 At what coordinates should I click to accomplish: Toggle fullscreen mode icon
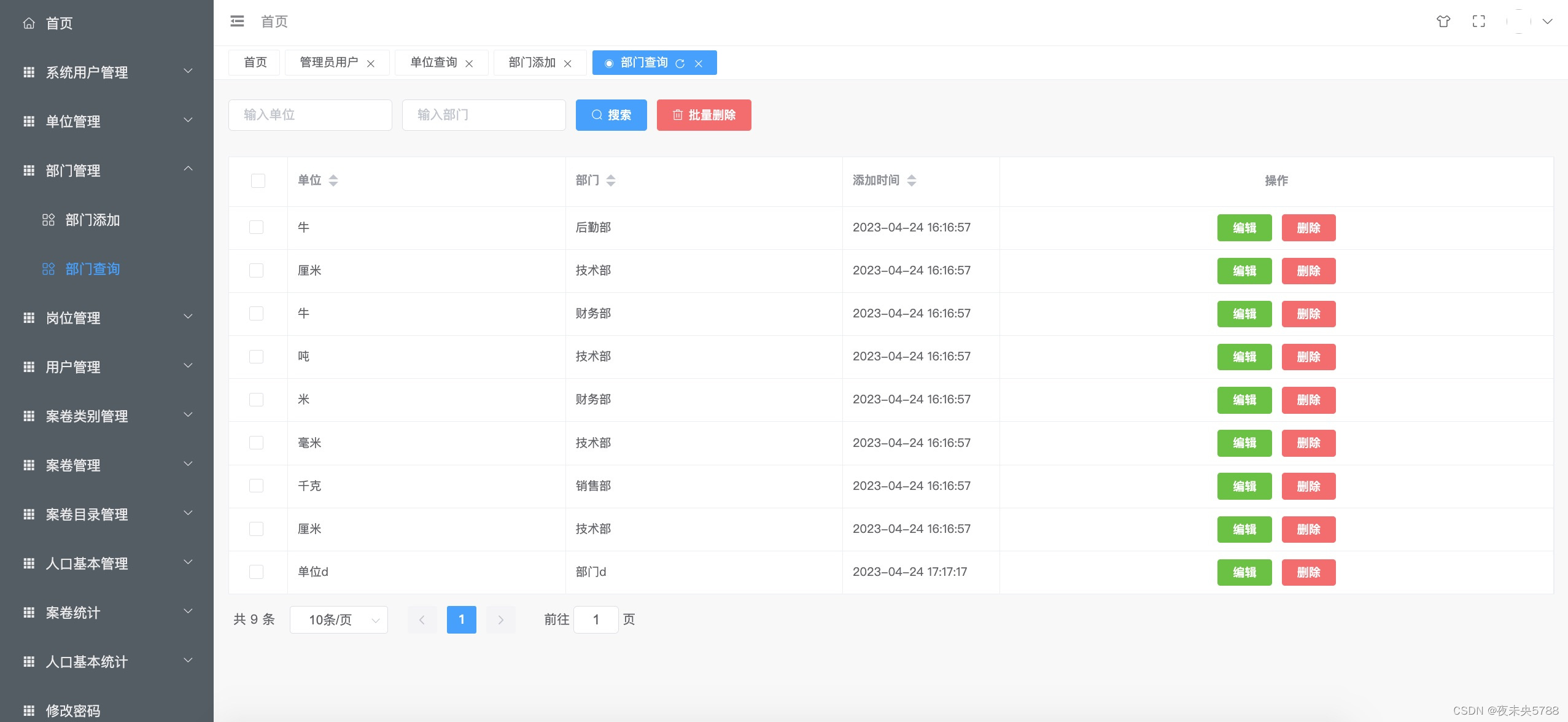(1479, 21)
